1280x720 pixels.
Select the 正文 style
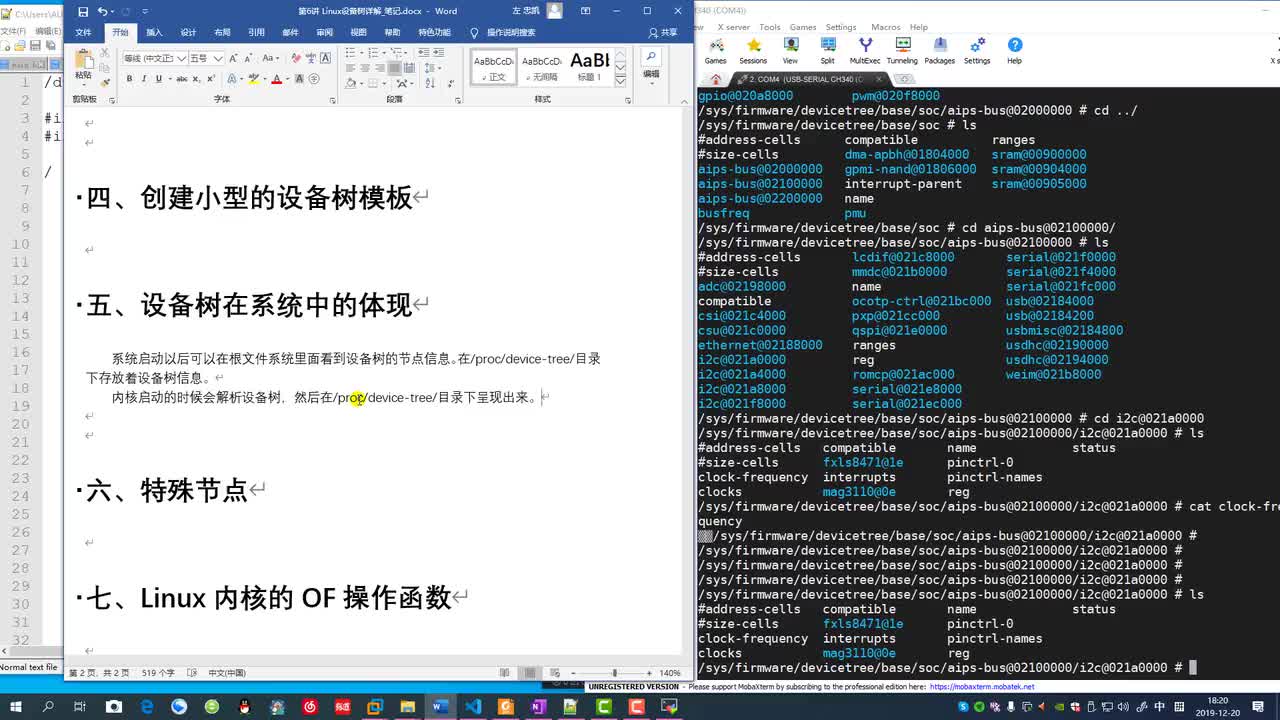tap(494, 67)
